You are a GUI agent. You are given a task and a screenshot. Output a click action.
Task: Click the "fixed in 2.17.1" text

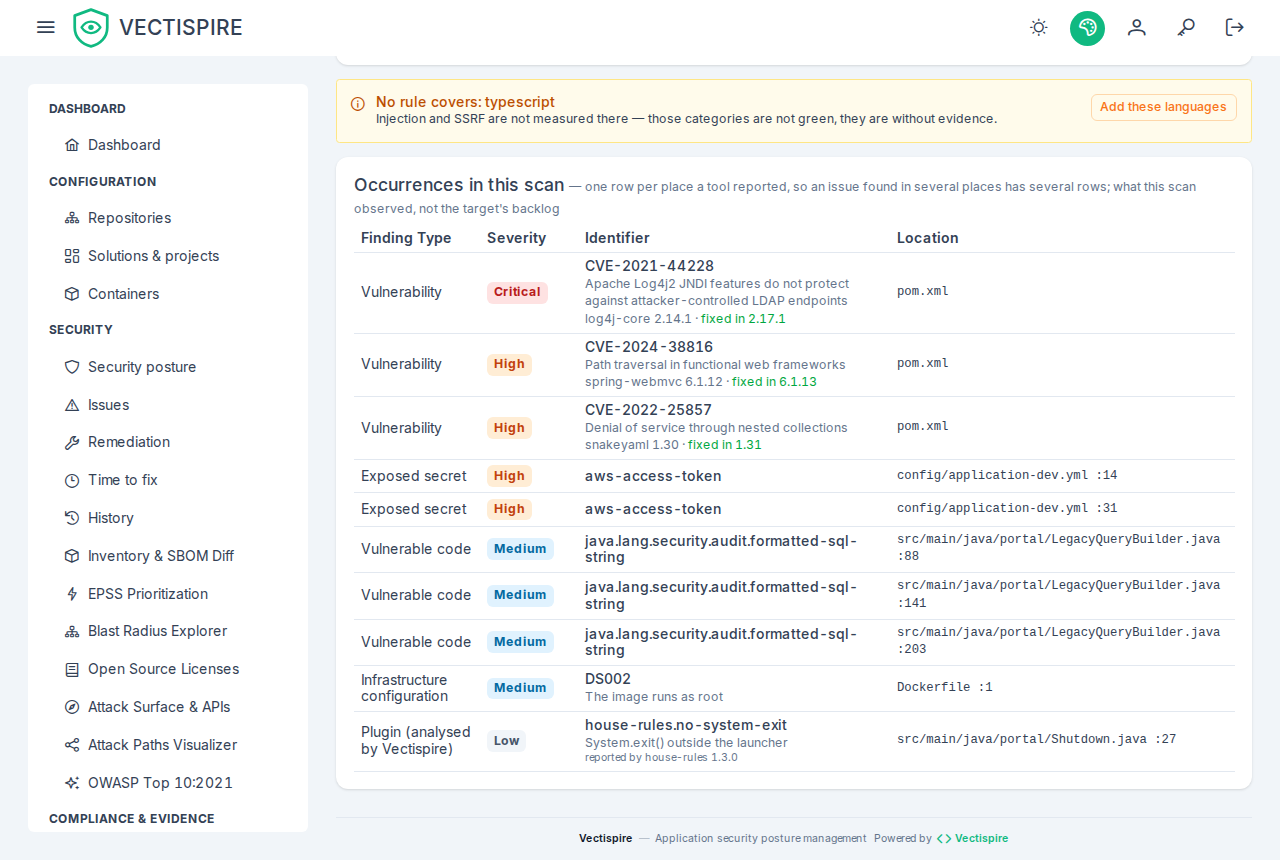743,319
